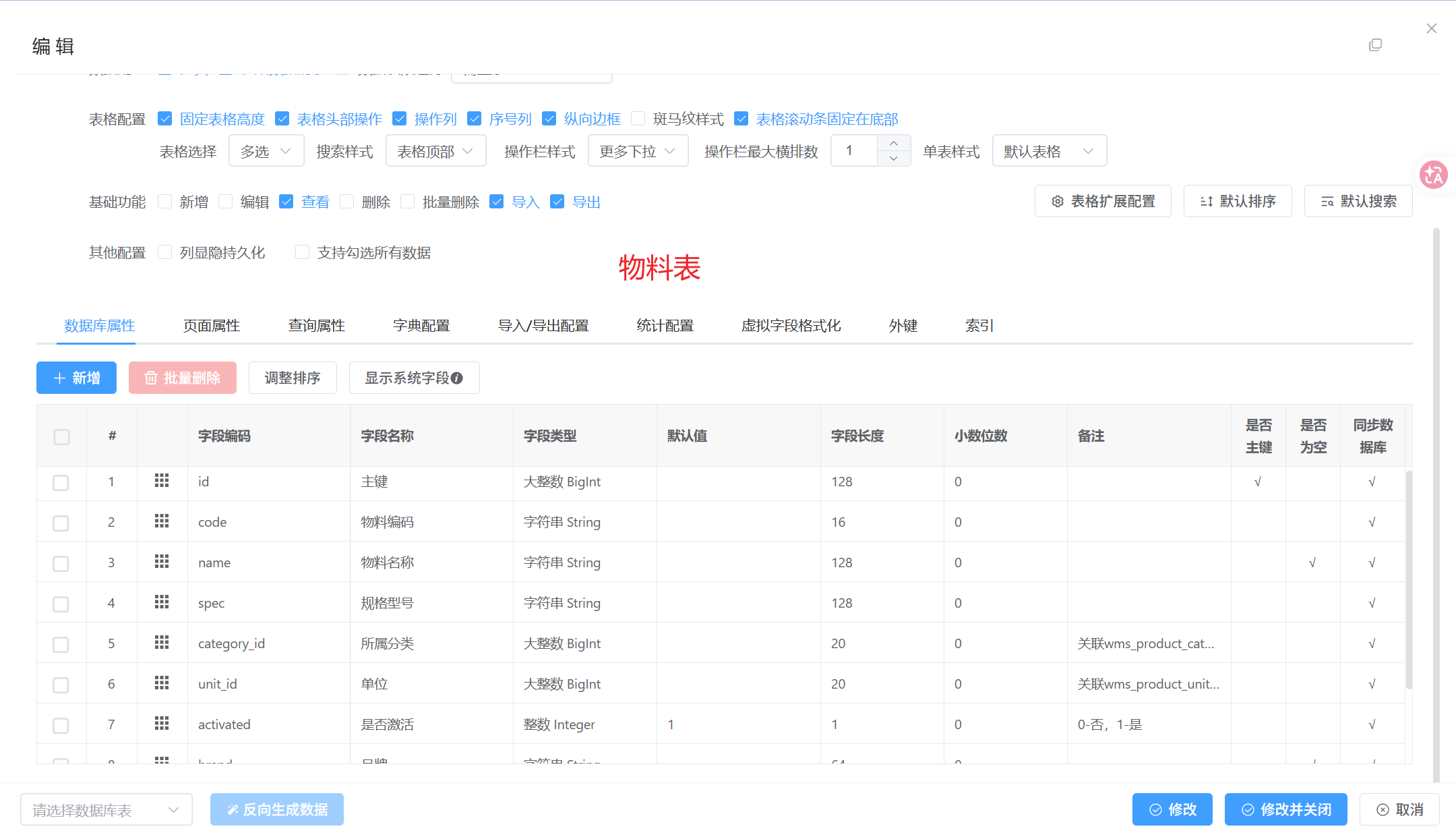Expand the 操作栏样式 更多下拉 dropdown
The width and height of the screenshot is (1456, 835).
pyautogui.click(x=638, y=152)
